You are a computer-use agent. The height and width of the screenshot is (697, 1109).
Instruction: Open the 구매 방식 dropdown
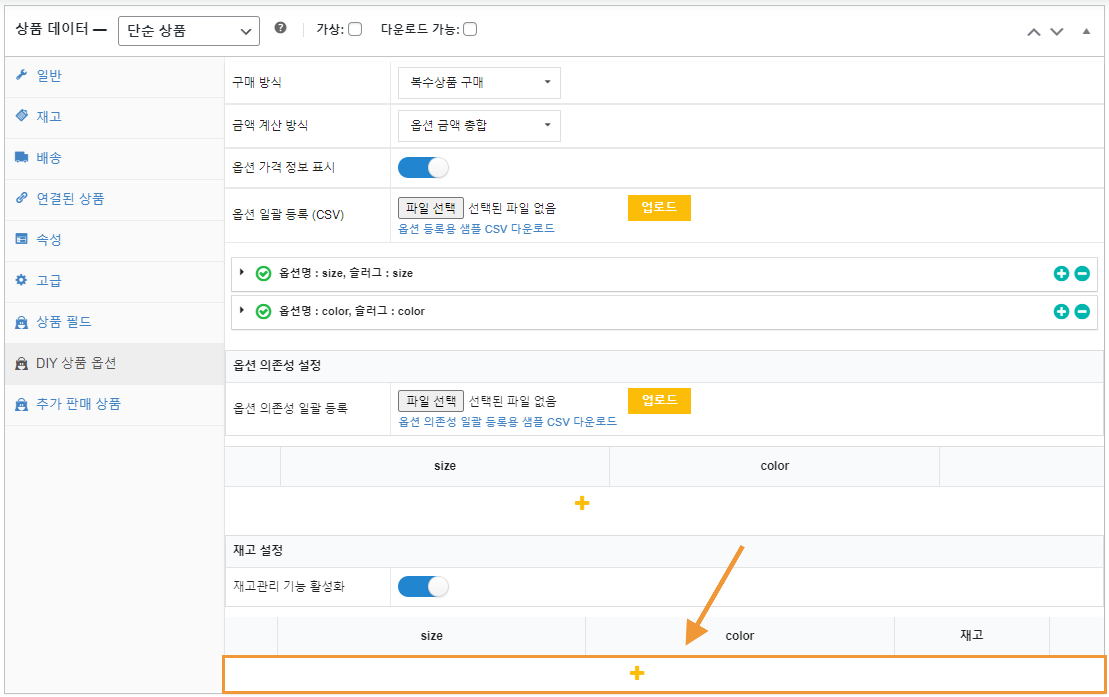click(x=479, y=83)
